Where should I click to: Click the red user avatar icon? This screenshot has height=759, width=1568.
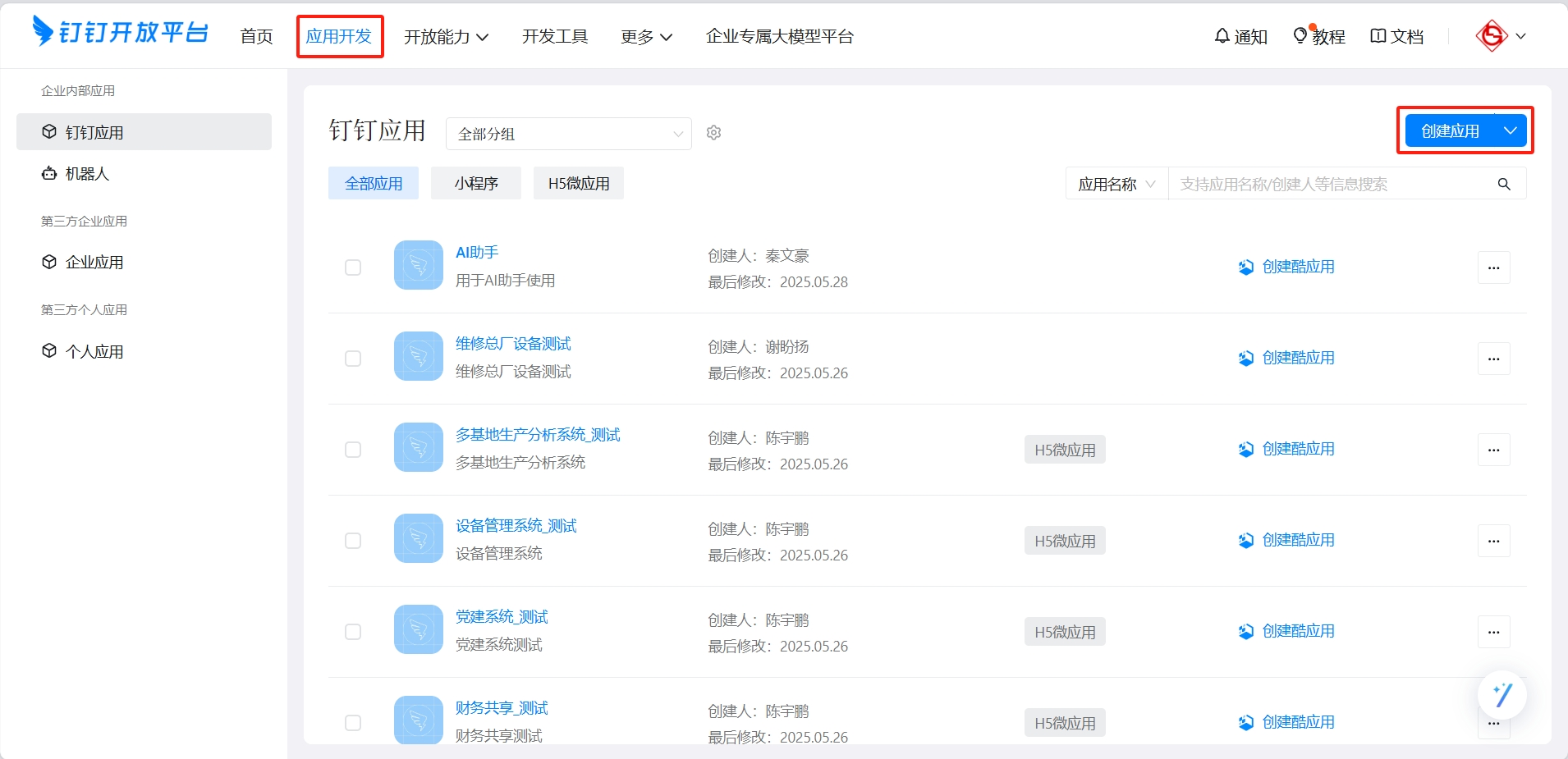coord(1491,36)
